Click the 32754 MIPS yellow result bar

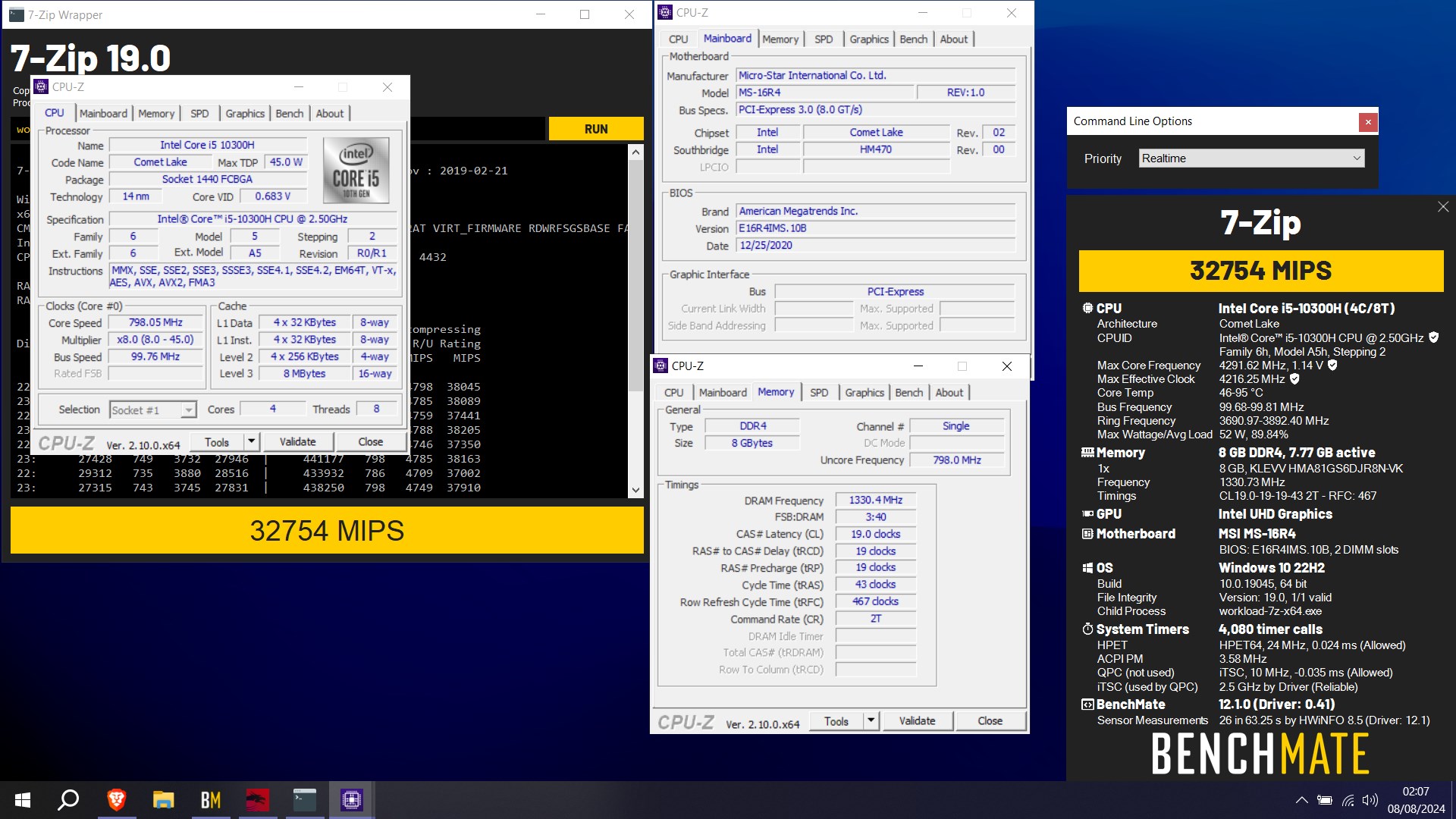point(327,531)
